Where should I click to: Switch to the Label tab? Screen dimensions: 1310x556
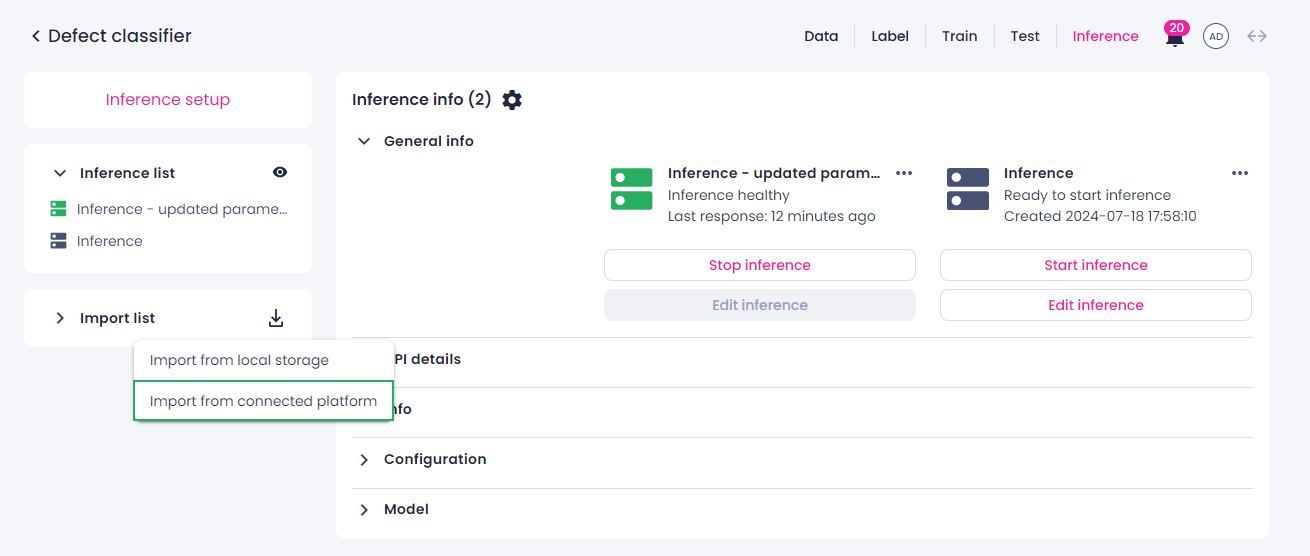point(890,36)
